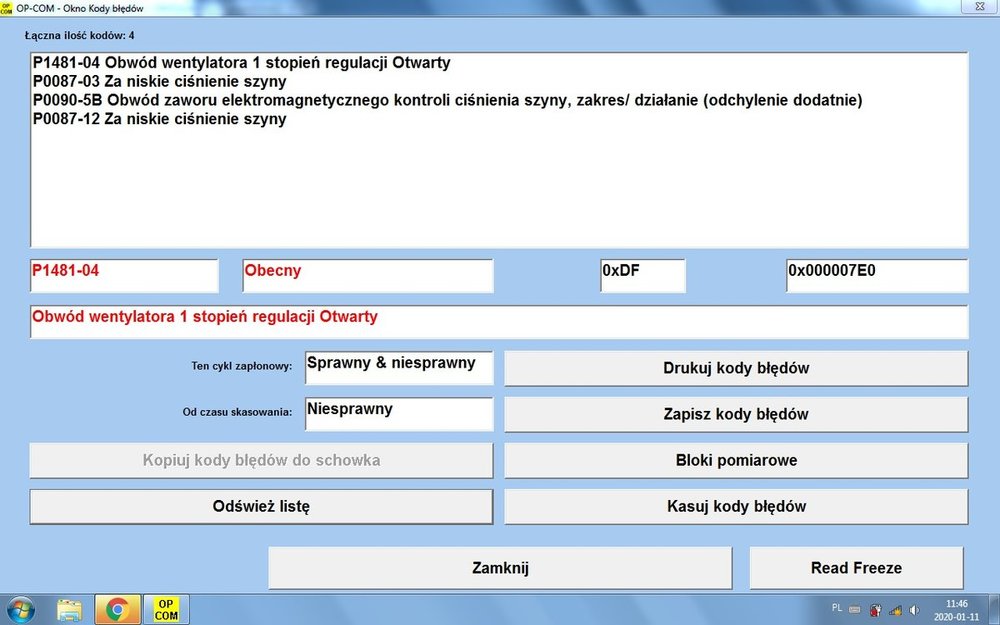Click the network signal tray icon
Viewport: 1000px width, 625px height.
pyautogui.click(x=896, y=610)
